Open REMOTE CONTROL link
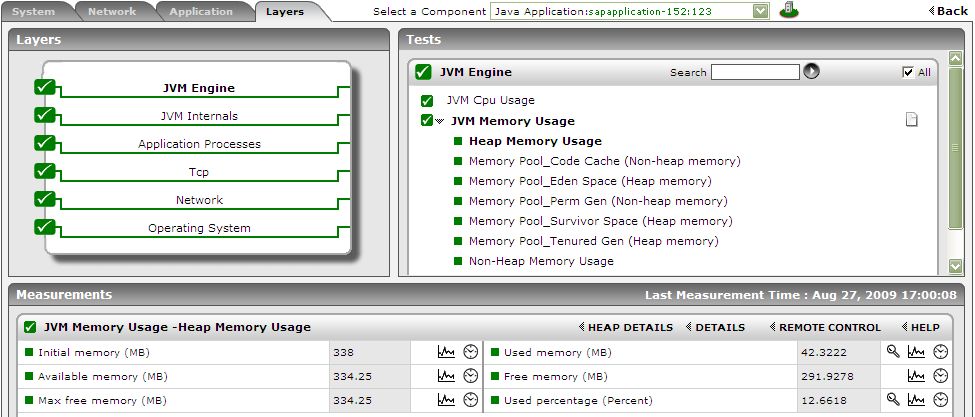The height and width of the screenshot is (417, 975). 825,328
